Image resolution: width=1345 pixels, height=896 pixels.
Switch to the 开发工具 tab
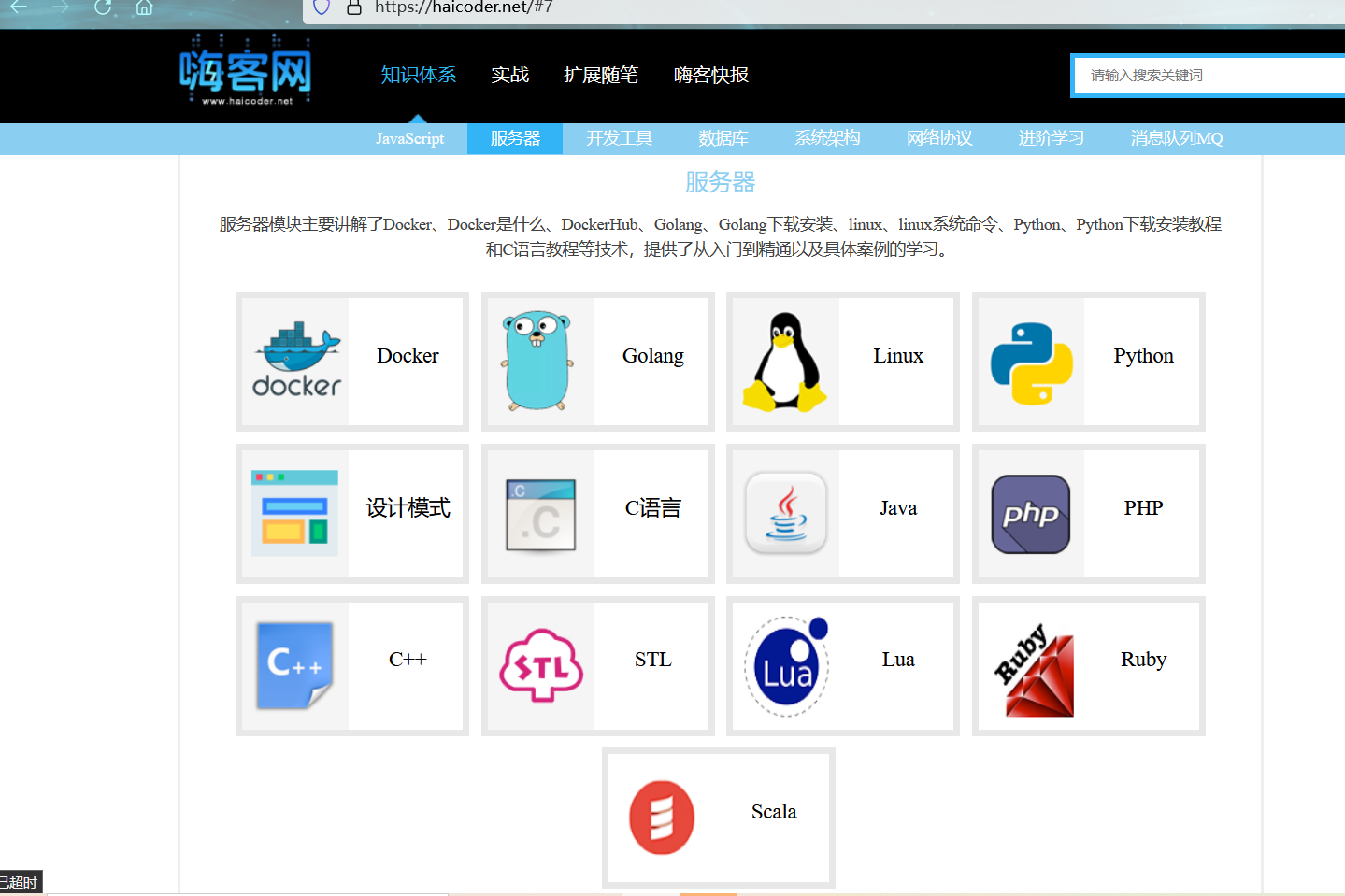619,138
